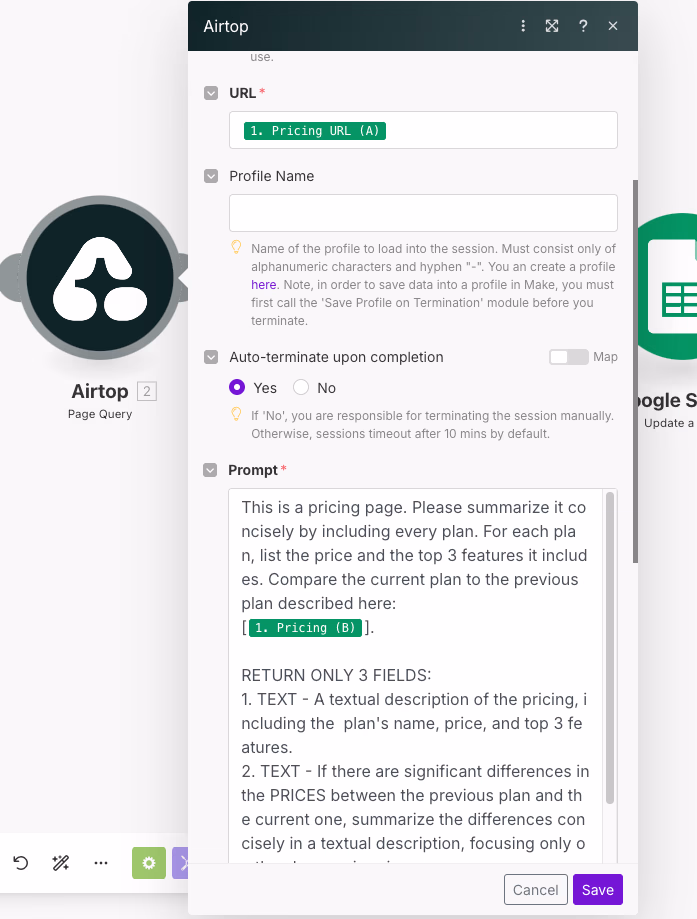Click the Profile Name text field
The height and width of the screenshot is (919, 697).
(423, 213)
